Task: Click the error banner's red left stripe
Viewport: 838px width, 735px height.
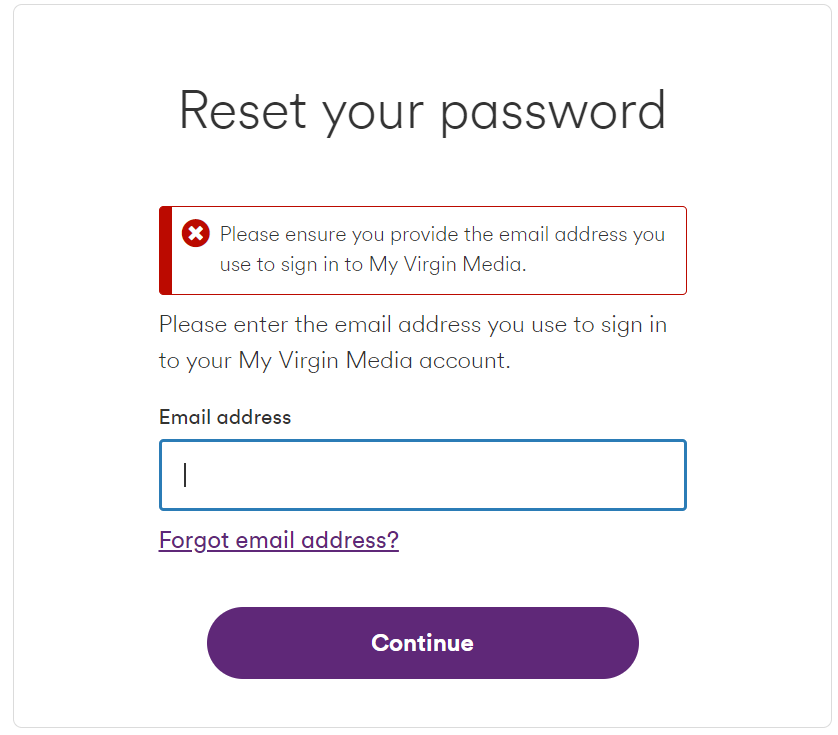Action: (164, 250)
